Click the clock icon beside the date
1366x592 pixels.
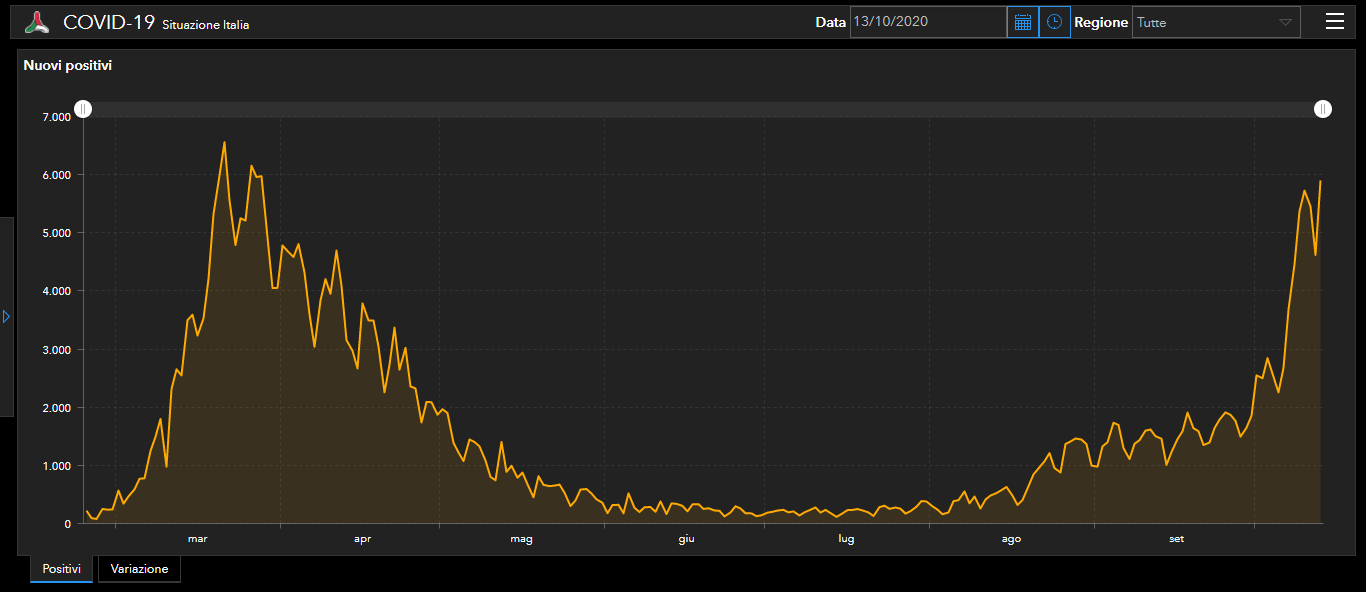(x=1054, y=22)
